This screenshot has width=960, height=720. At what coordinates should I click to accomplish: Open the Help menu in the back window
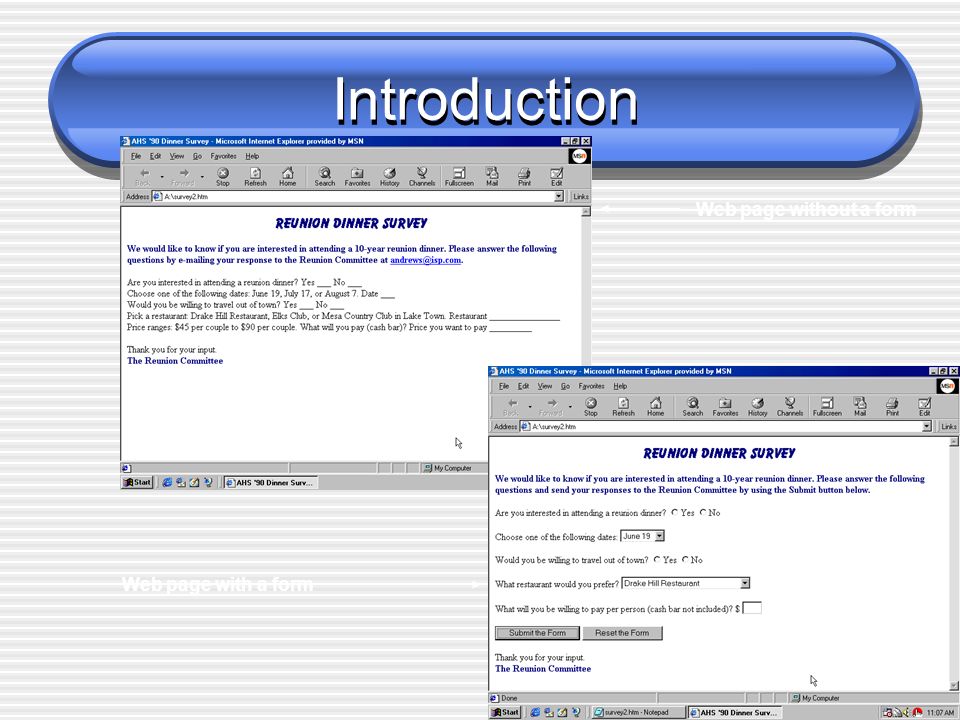pyautogui.click(x=252, y=156)
